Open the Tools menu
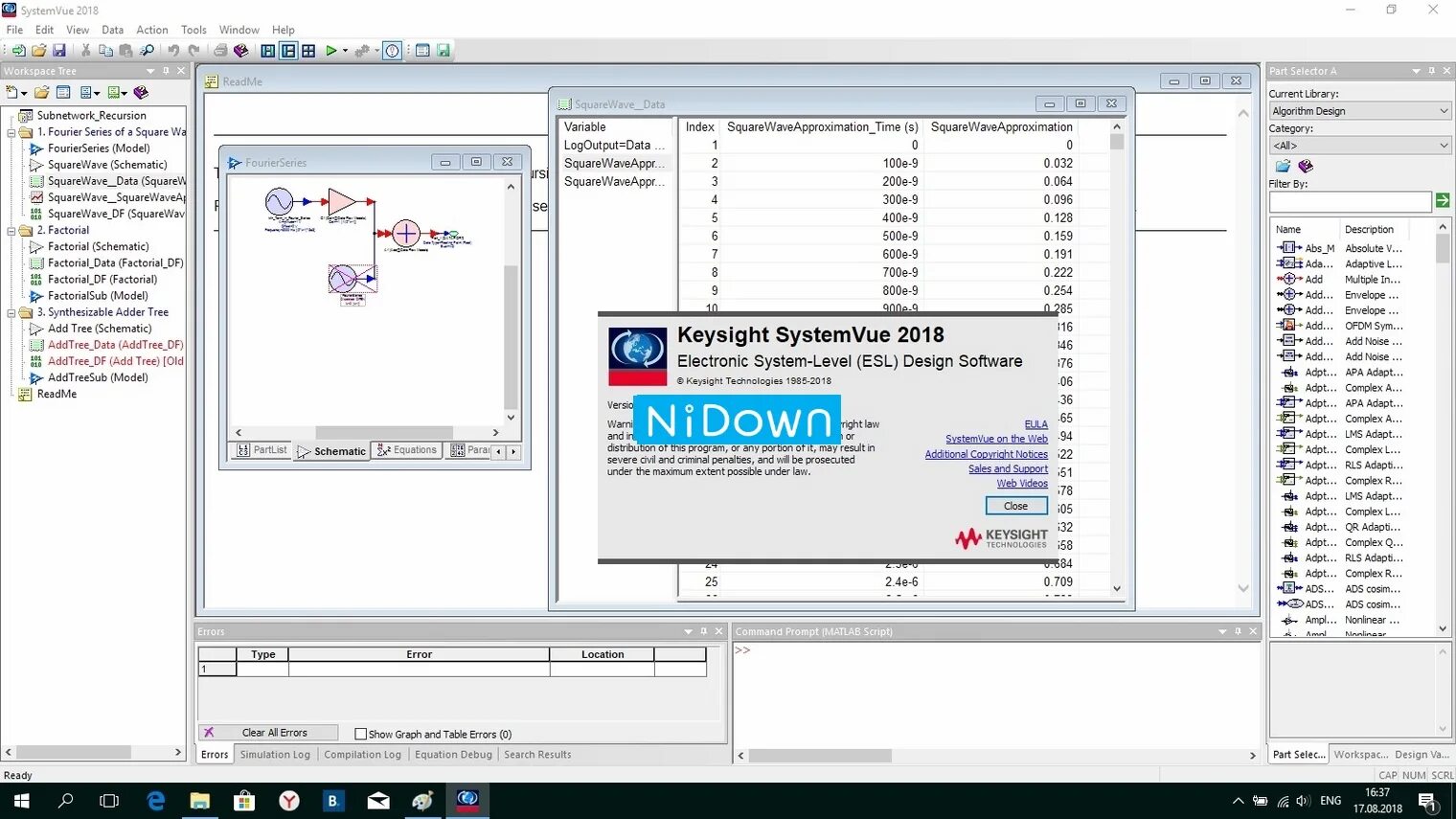Image resolution: width=1456 pixels, height=819 pixels. pos(193,30)
